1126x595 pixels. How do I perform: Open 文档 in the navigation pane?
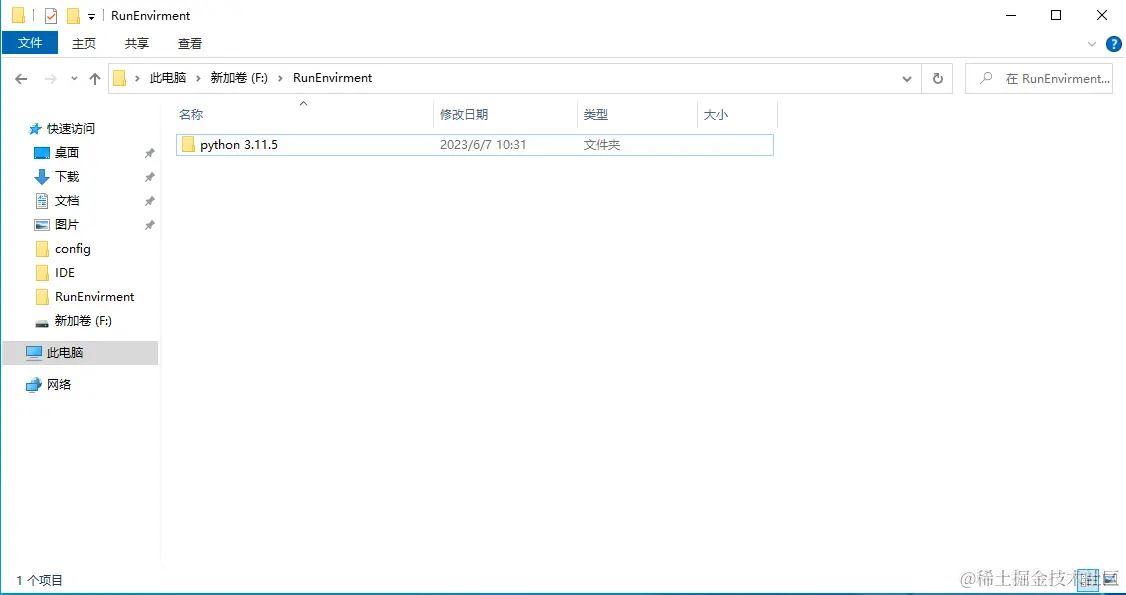tap(67, 200)
